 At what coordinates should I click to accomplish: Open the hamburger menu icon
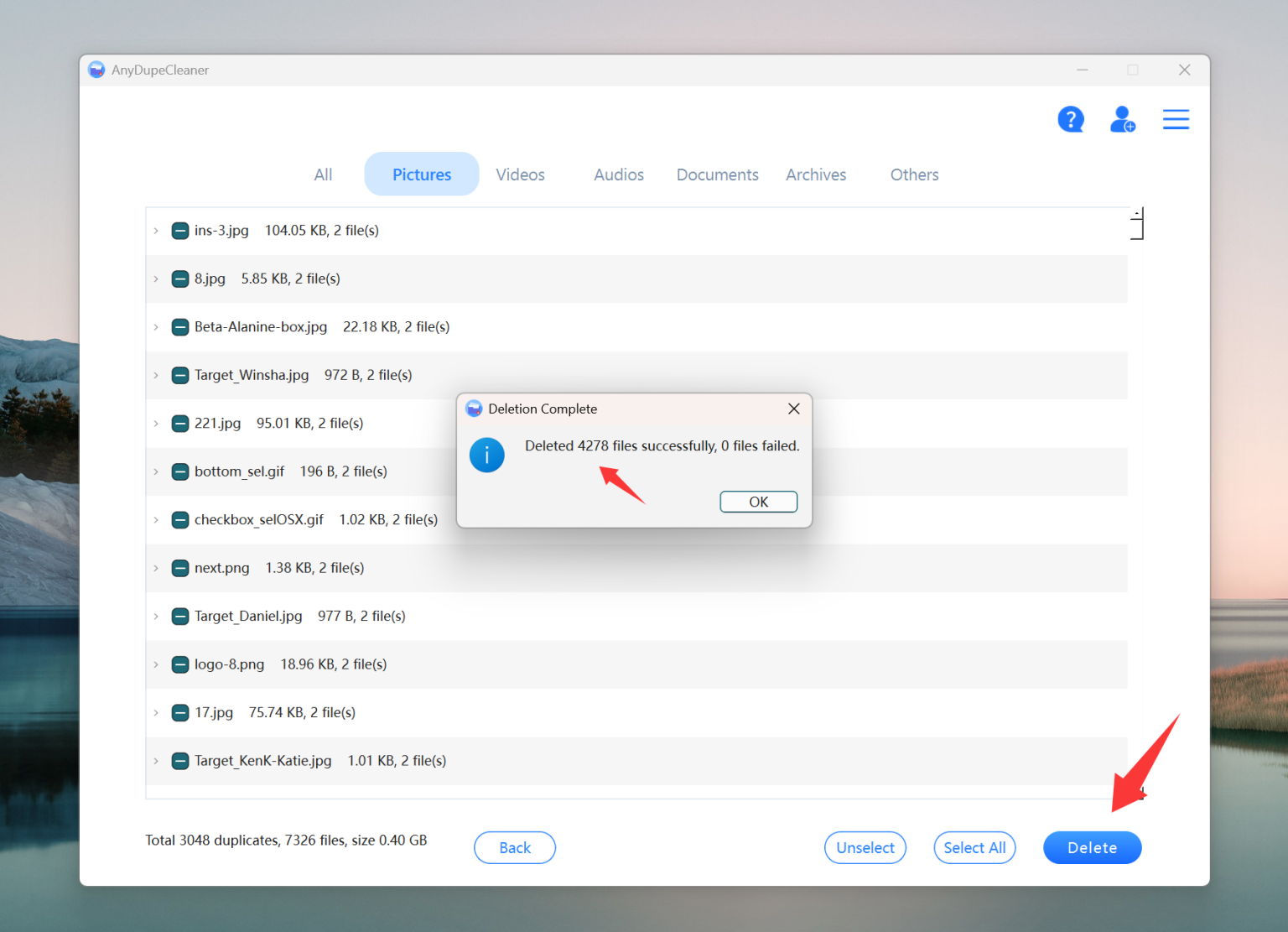pyautogui.click(x=1176, y=119)
